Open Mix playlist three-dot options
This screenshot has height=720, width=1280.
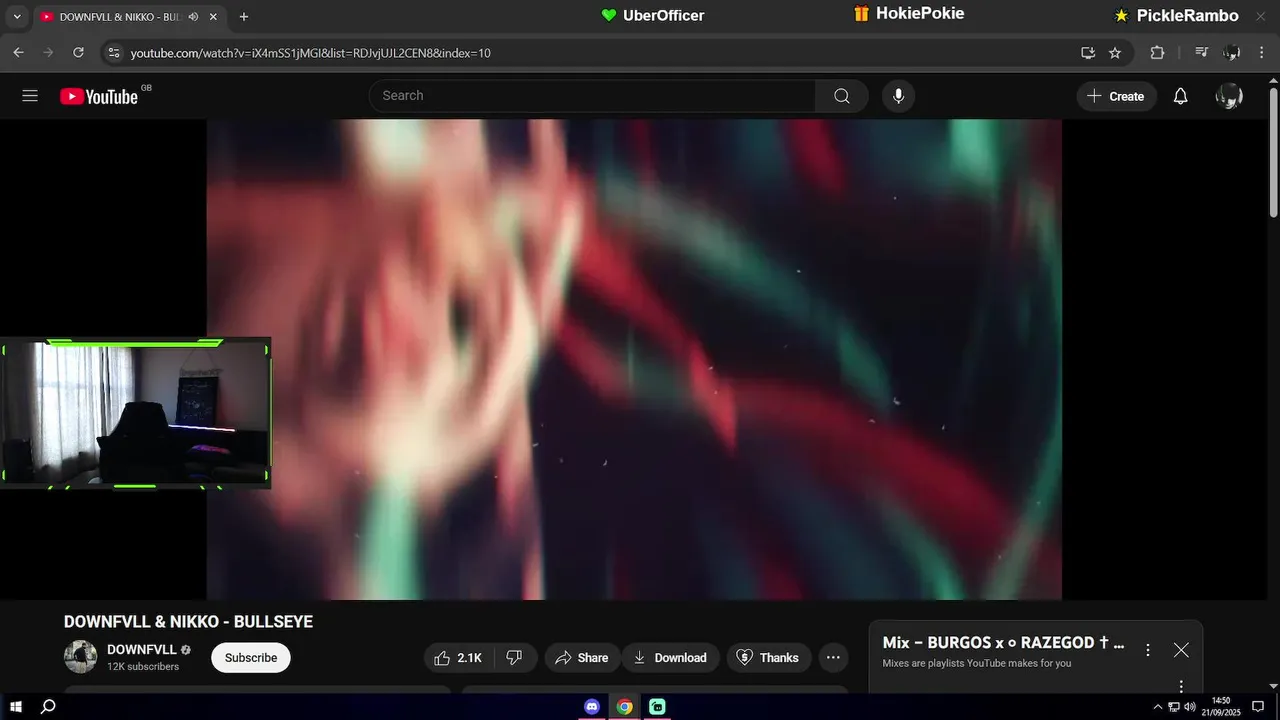point(1148,650)
